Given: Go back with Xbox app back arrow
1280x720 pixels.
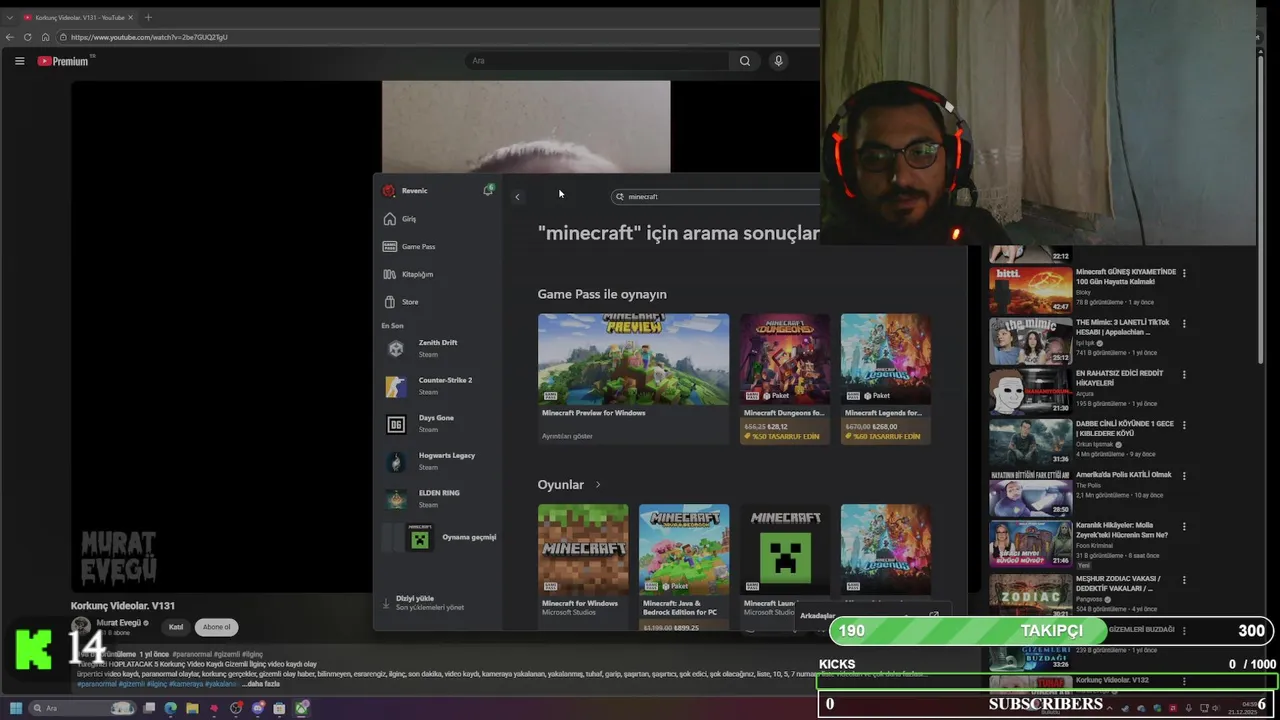Looking at the screenshot, I should pyautogui.click(x=517, y=197).
